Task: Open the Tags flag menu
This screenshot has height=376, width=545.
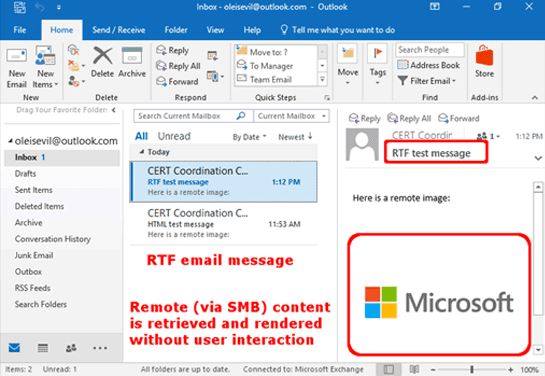Action: [377, 65]
